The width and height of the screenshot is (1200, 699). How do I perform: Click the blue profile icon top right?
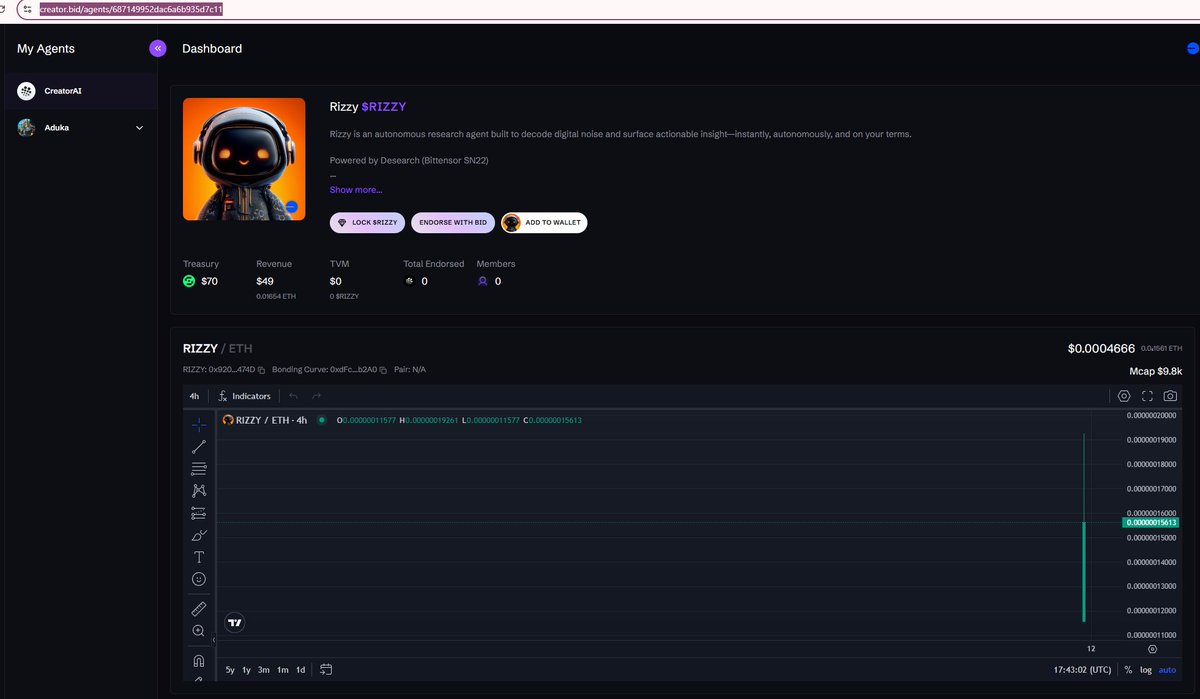click(x=1192, y=47)
